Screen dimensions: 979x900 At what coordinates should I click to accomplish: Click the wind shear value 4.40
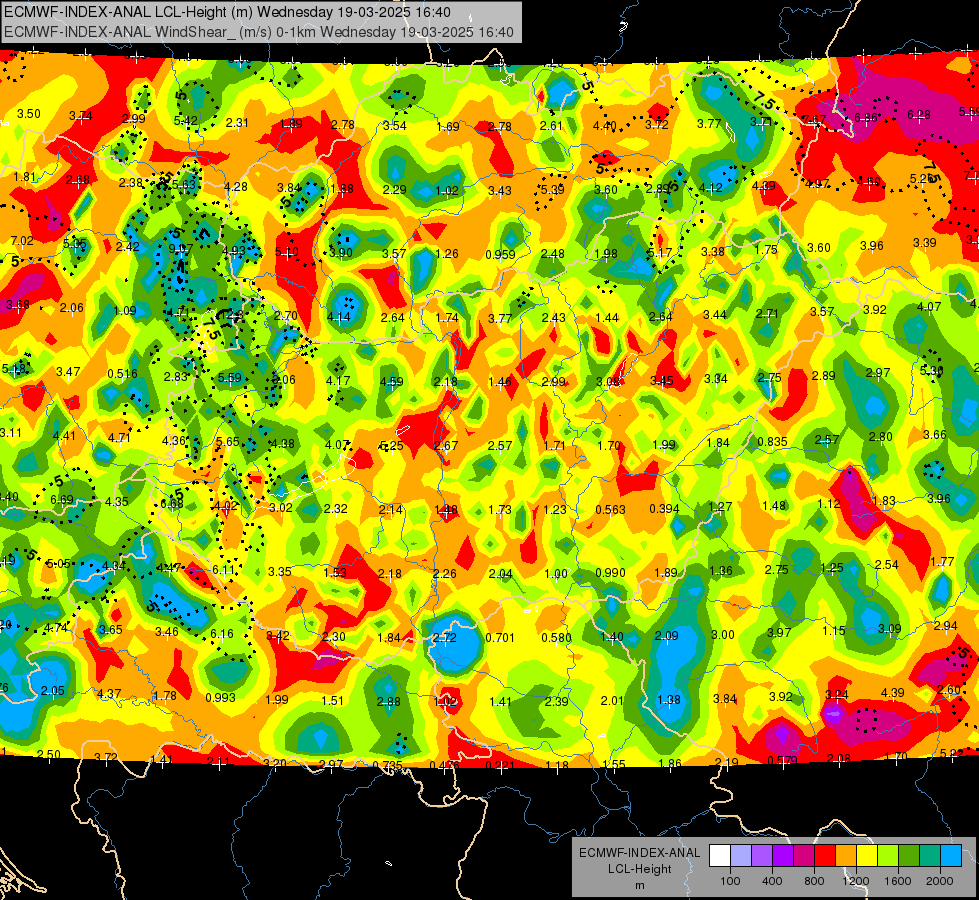pyautogui.click(x=604, y=126)
